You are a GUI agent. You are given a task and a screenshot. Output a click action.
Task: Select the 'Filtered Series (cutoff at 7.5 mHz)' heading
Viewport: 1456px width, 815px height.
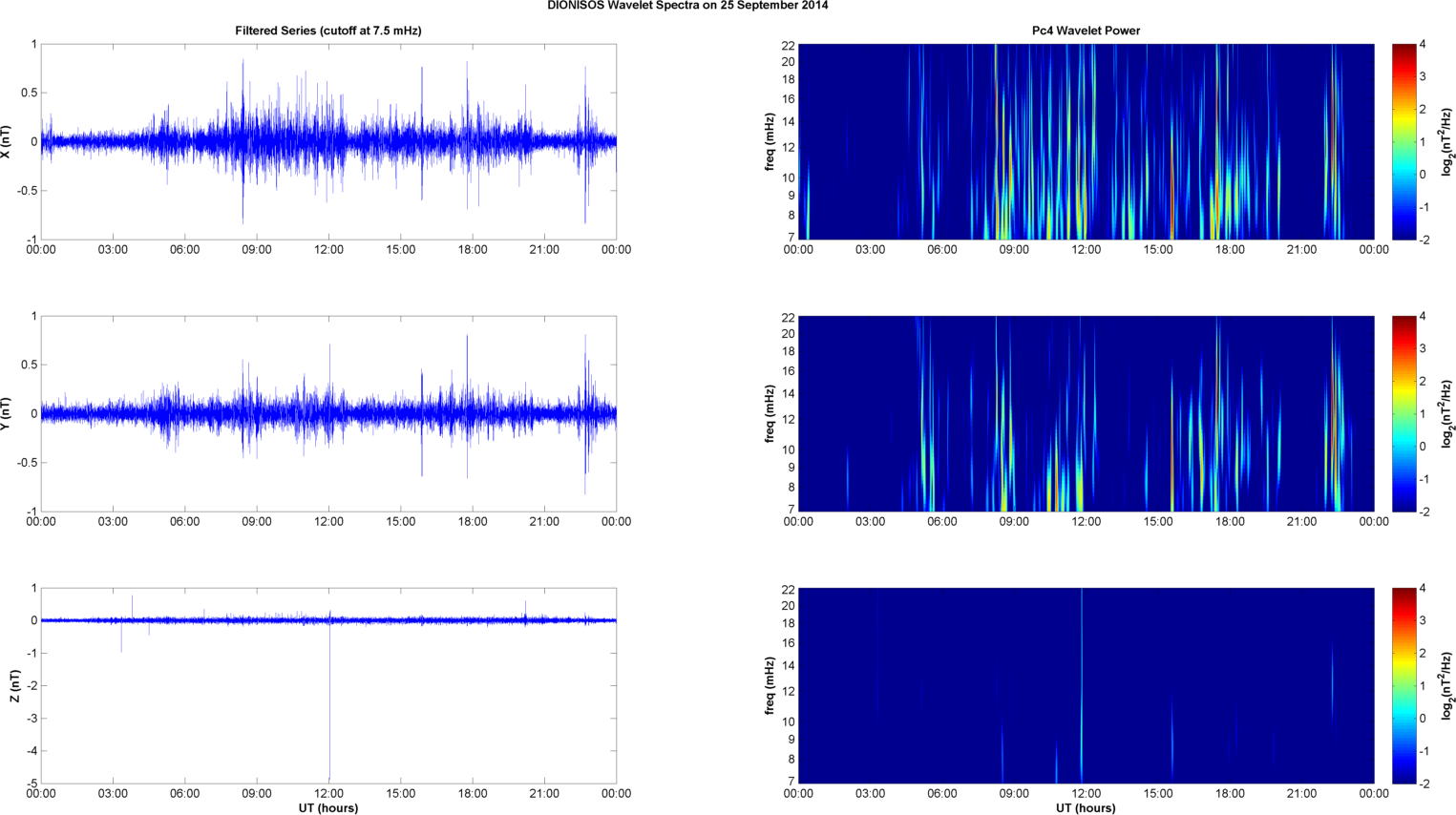tap(328, 31)
